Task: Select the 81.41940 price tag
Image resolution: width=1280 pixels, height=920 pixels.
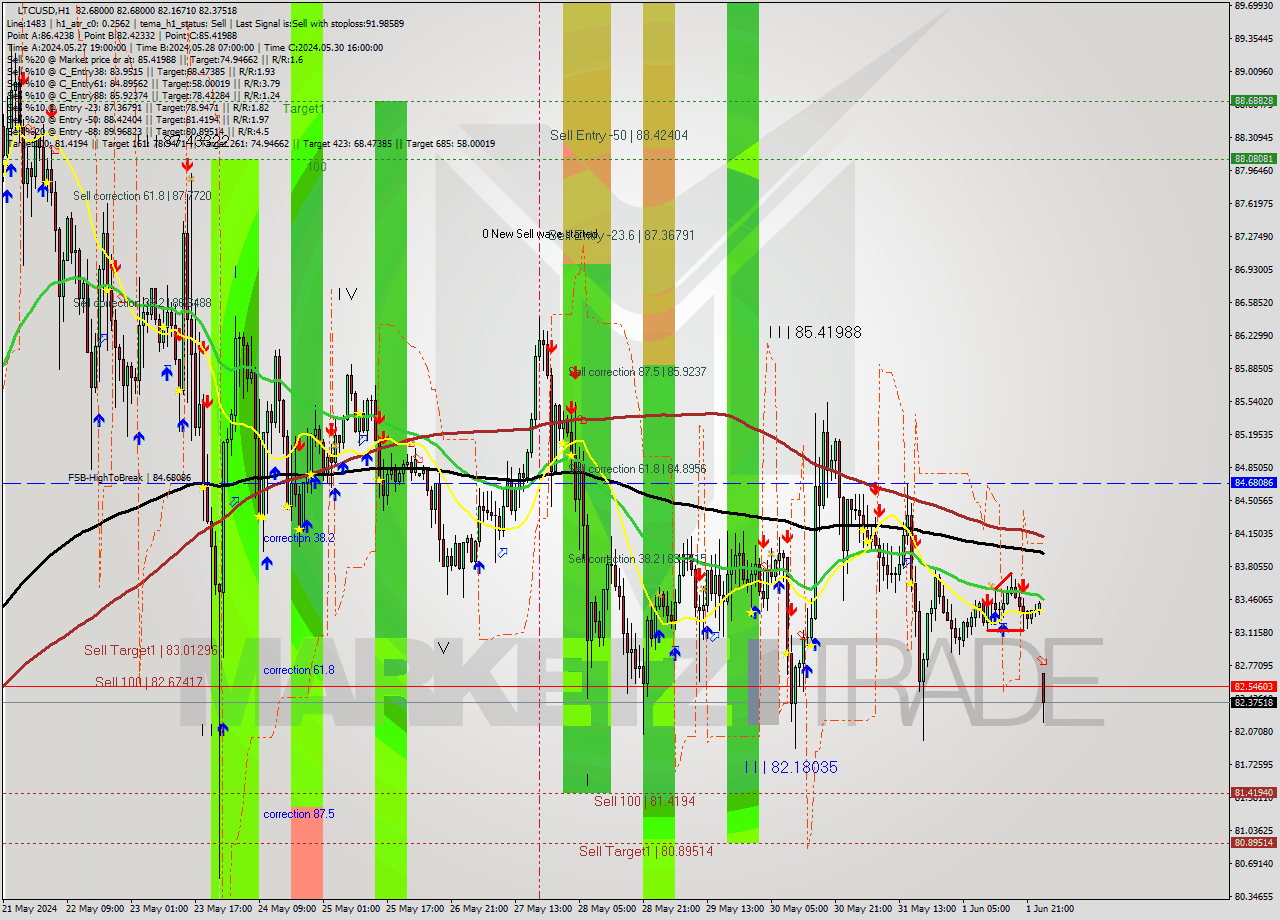Action: (x=1254, y=793)
